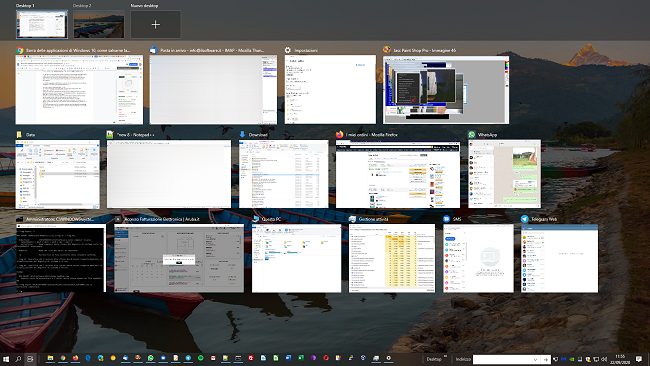Open the Windows Start menu
Viewport: 650px width, 366px height.
coord(6,359)
